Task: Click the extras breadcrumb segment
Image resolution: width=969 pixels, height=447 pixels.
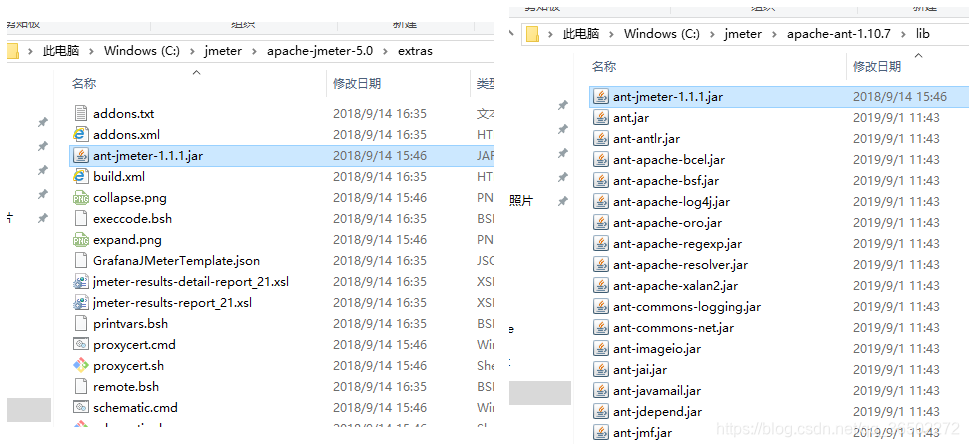Action: point(416,51)
